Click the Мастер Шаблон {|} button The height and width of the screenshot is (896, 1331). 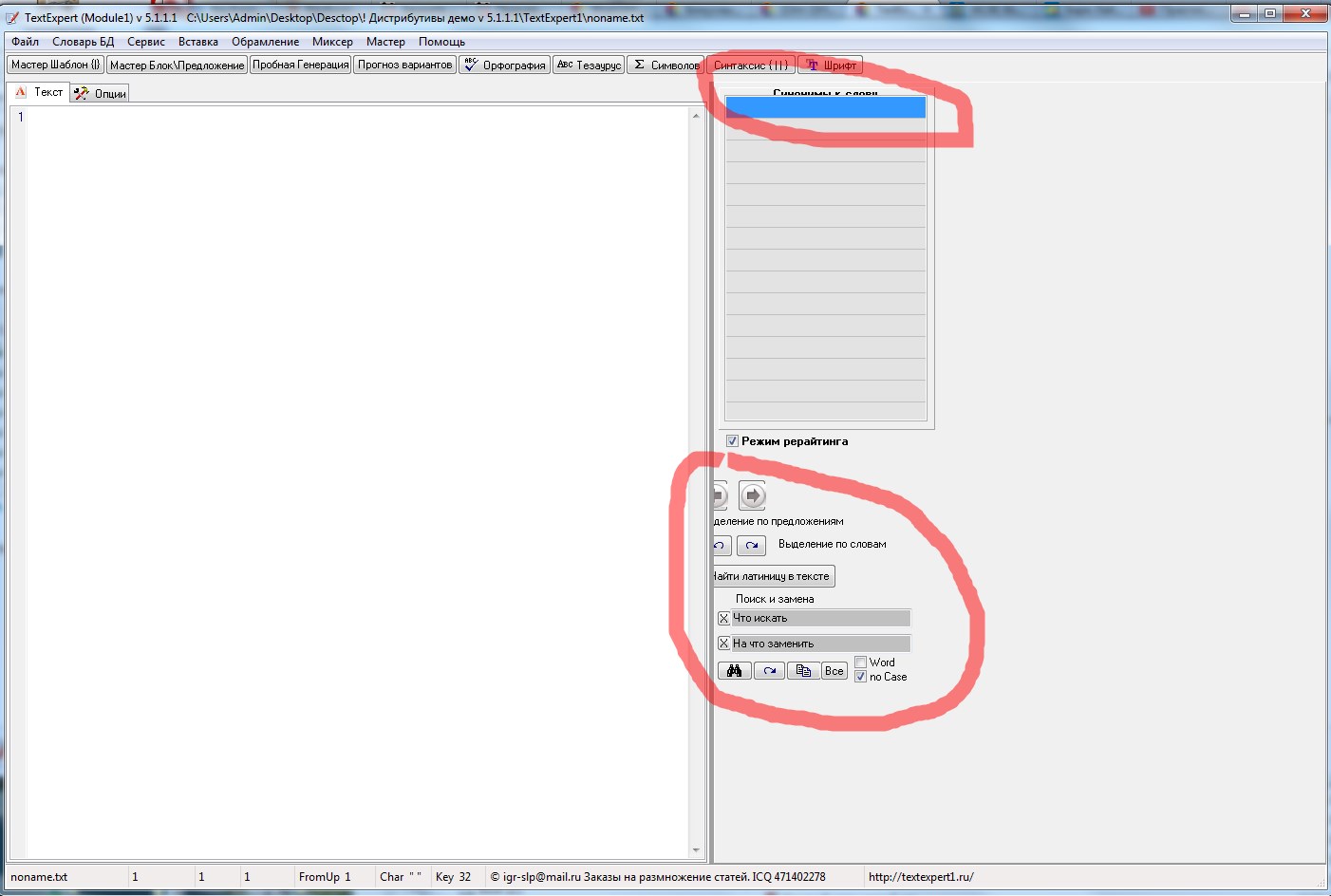point(55,65)
